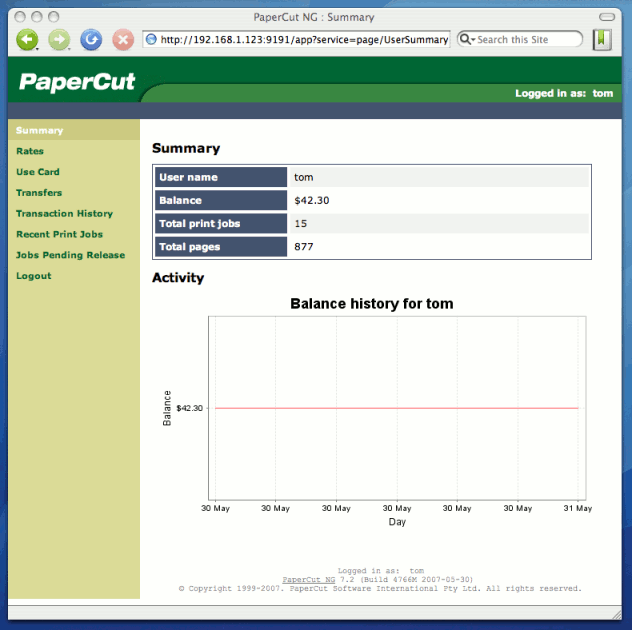Click the toolbar toggle pill in title bar
This screenshot has width=632, height=630.
click(x=607, y=17)
